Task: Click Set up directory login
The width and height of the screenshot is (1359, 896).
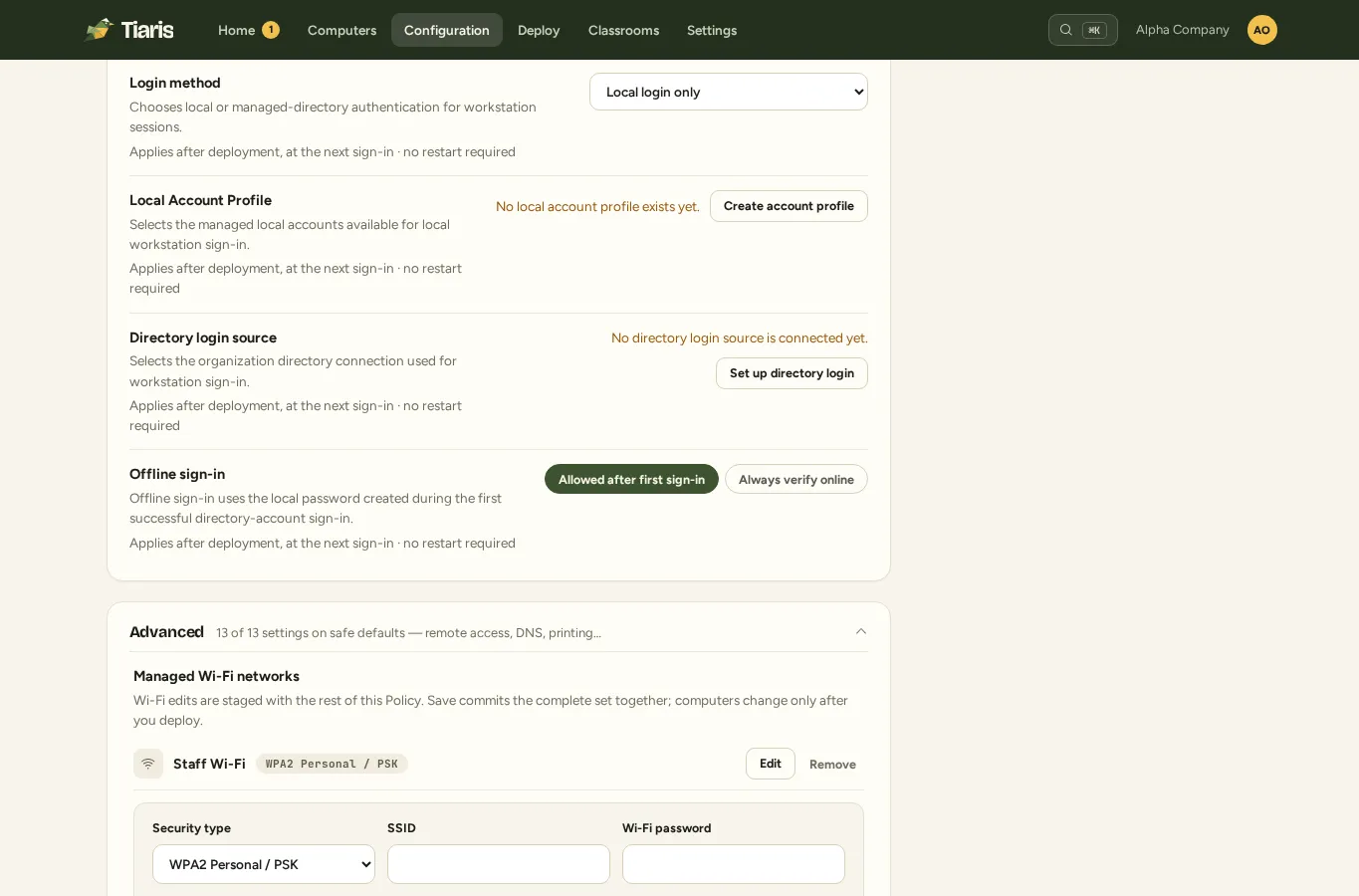Action: pos(792,373)
